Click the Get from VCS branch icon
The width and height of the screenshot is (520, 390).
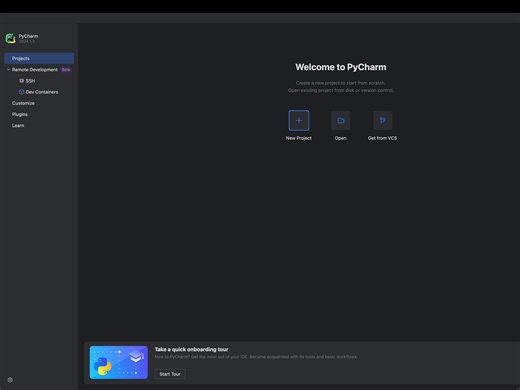tap(383, 120)
